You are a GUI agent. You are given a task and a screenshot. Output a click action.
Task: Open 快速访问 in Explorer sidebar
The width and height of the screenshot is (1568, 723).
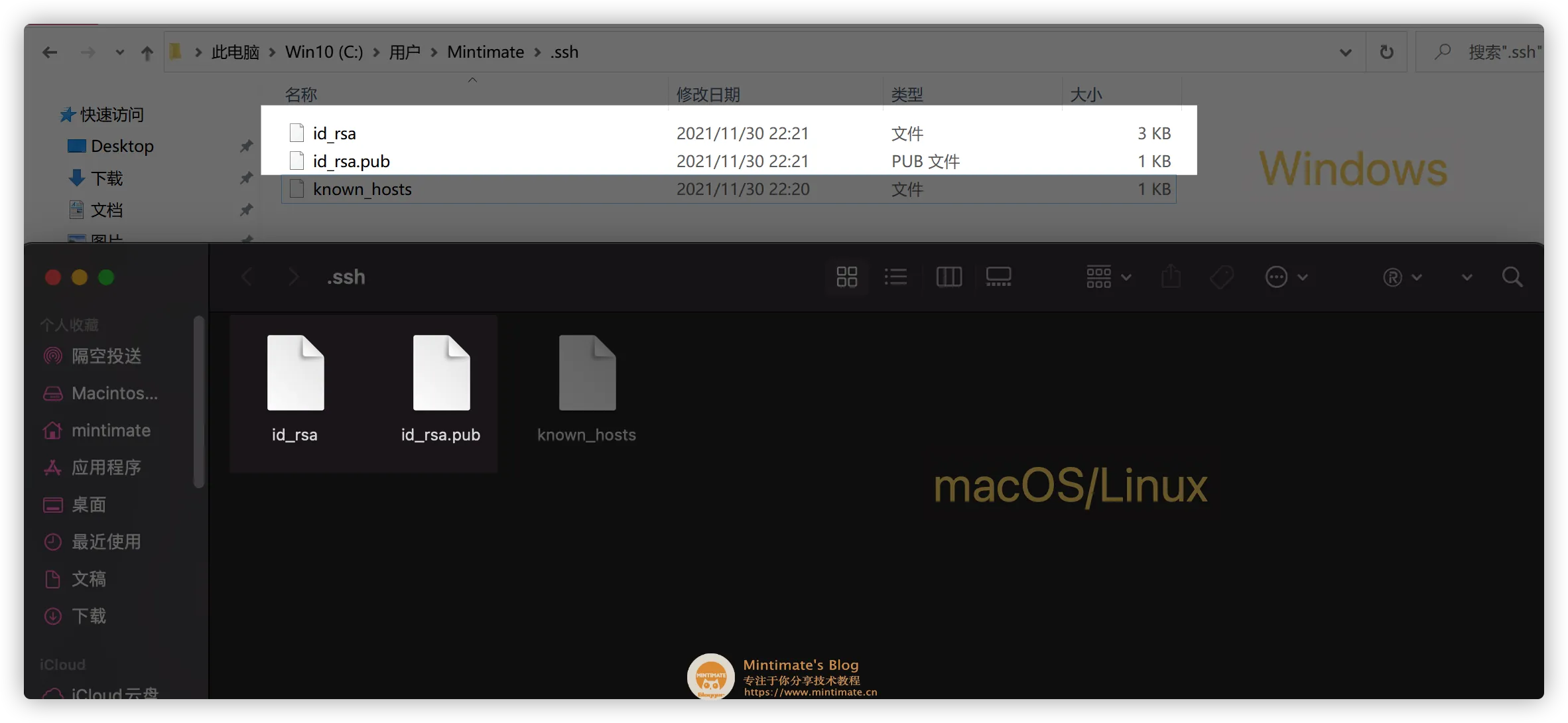tap(102, 115)
